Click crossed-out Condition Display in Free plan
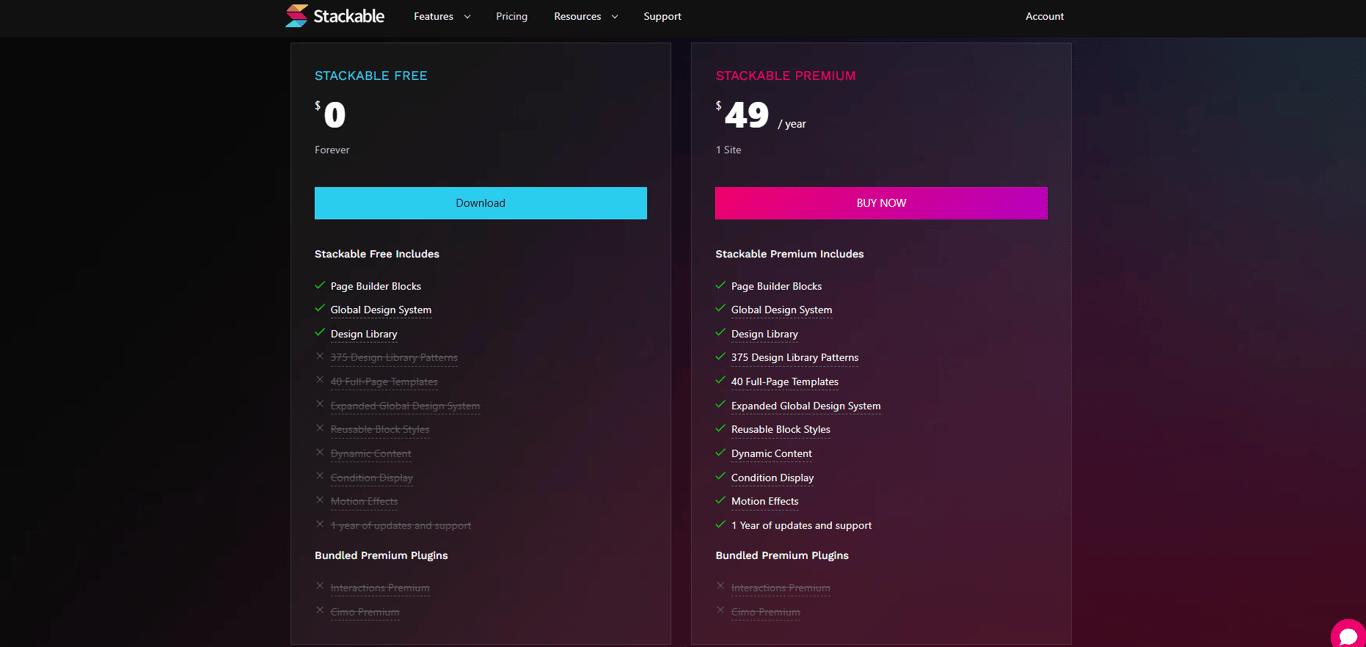The width and height of the screenshot is (1366, 647). (372, 478)
